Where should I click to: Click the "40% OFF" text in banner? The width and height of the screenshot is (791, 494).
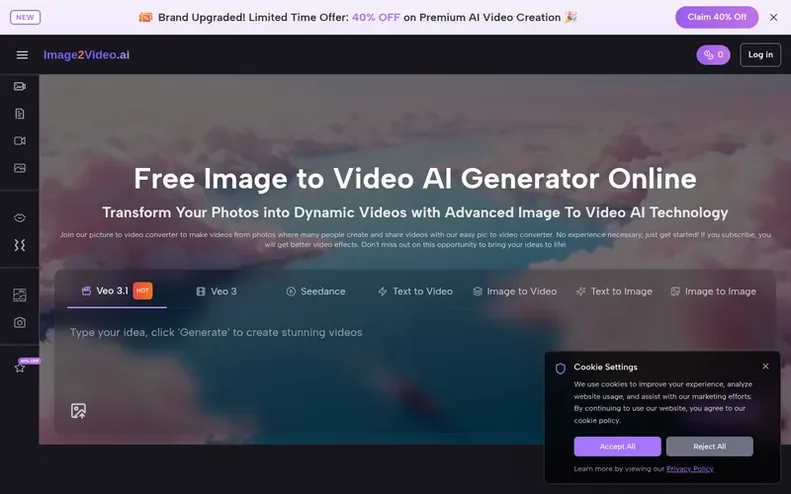376,17
